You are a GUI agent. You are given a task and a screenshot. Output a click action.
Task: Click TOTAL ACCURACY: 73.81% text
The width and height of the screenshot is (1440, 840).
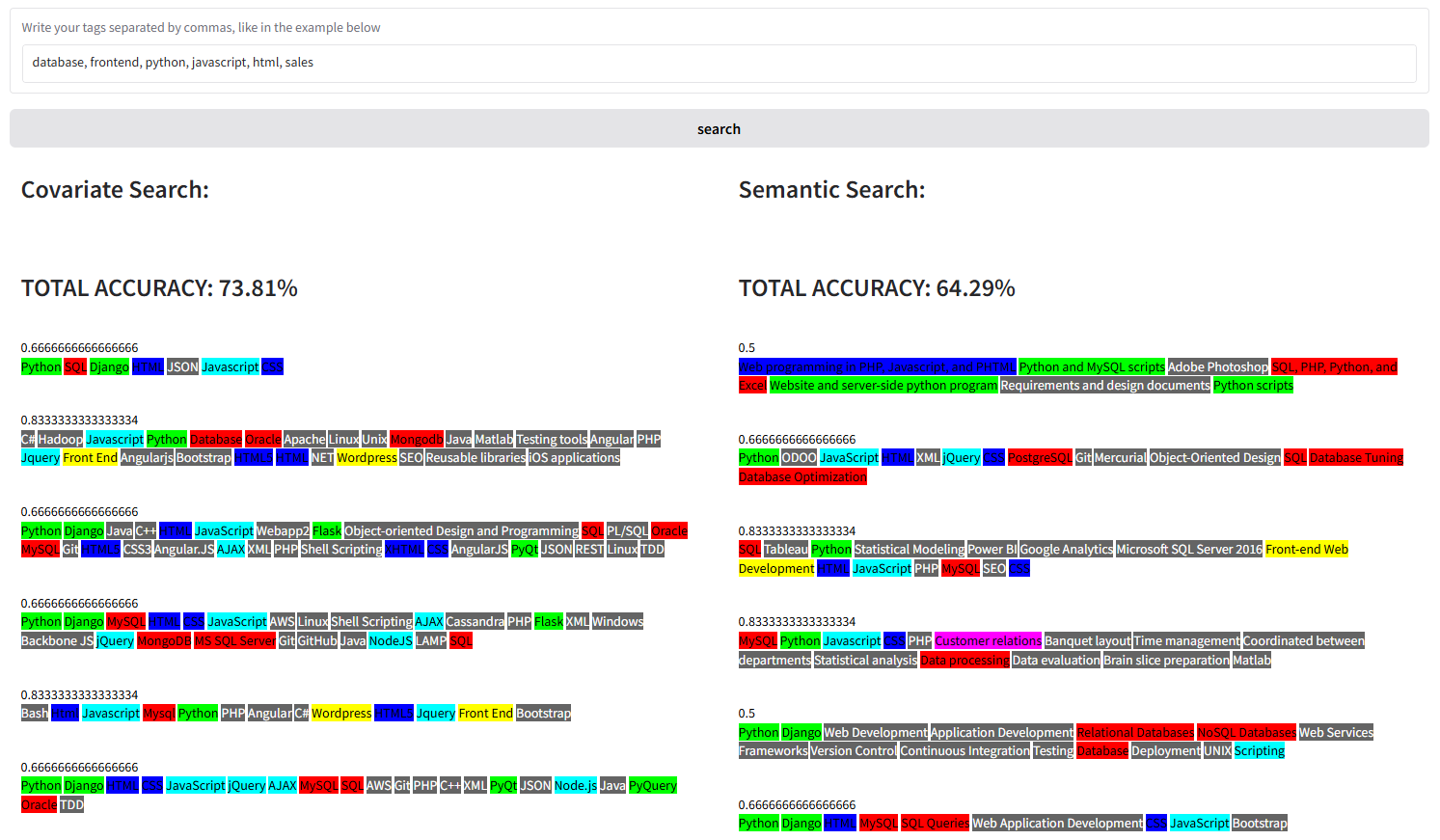pyautogui.click(x=159, y=288)
